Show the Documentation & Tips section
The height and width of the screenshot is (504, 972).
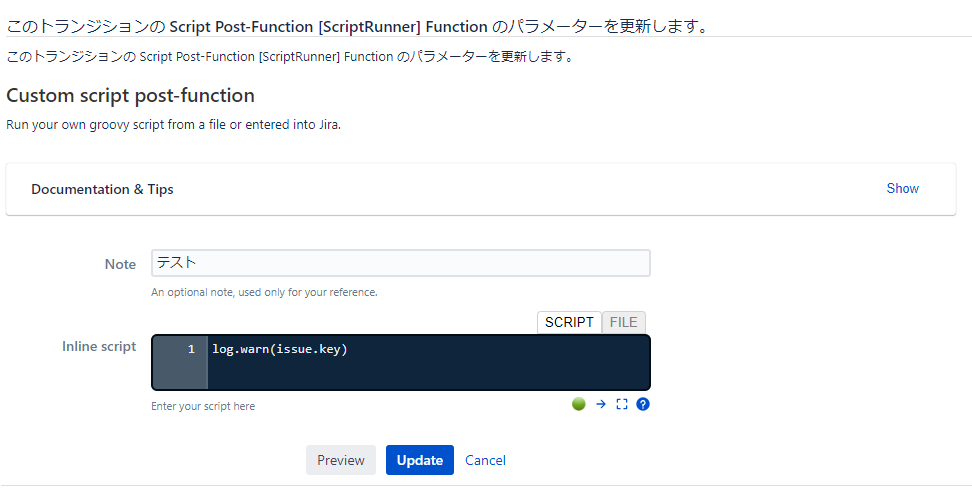902,188
